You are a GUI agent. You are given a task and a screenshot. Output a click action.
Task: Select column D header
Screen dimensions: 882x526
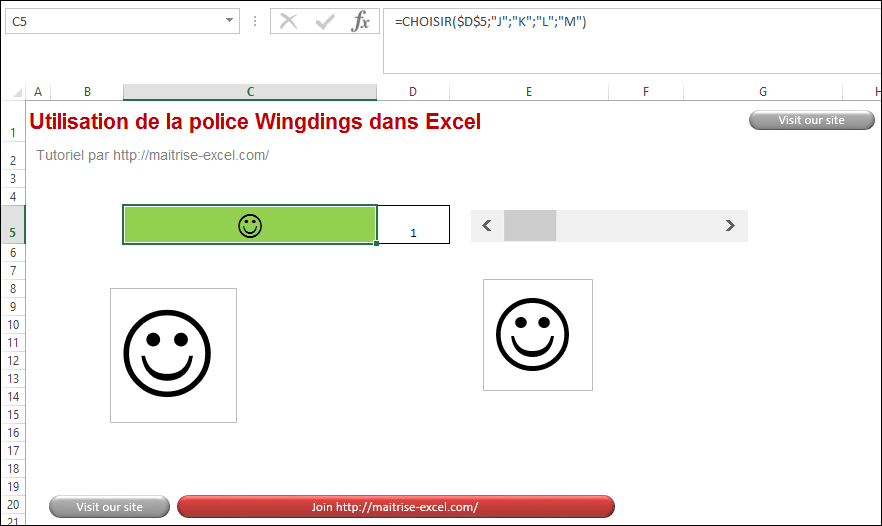click(x=413, y=92)
